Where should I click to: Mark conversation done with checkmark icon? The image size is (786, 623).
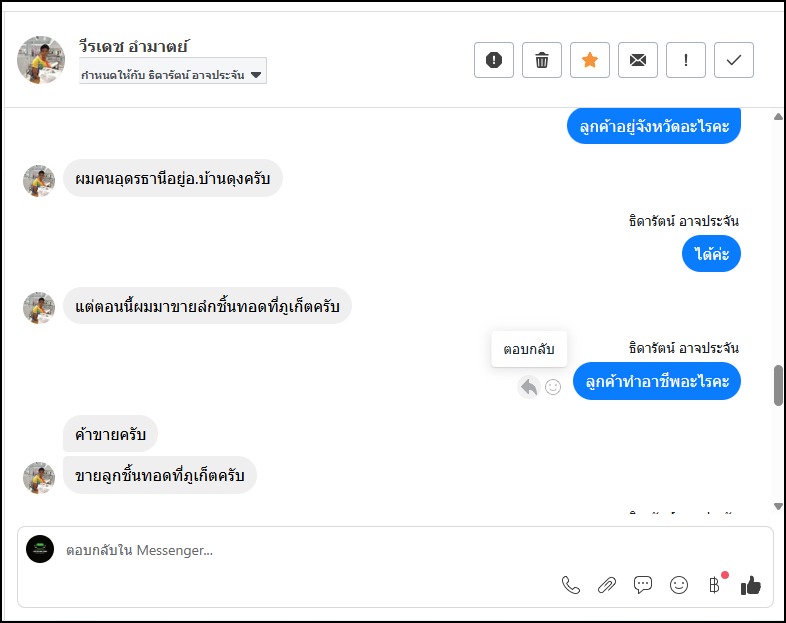[734, 60]
